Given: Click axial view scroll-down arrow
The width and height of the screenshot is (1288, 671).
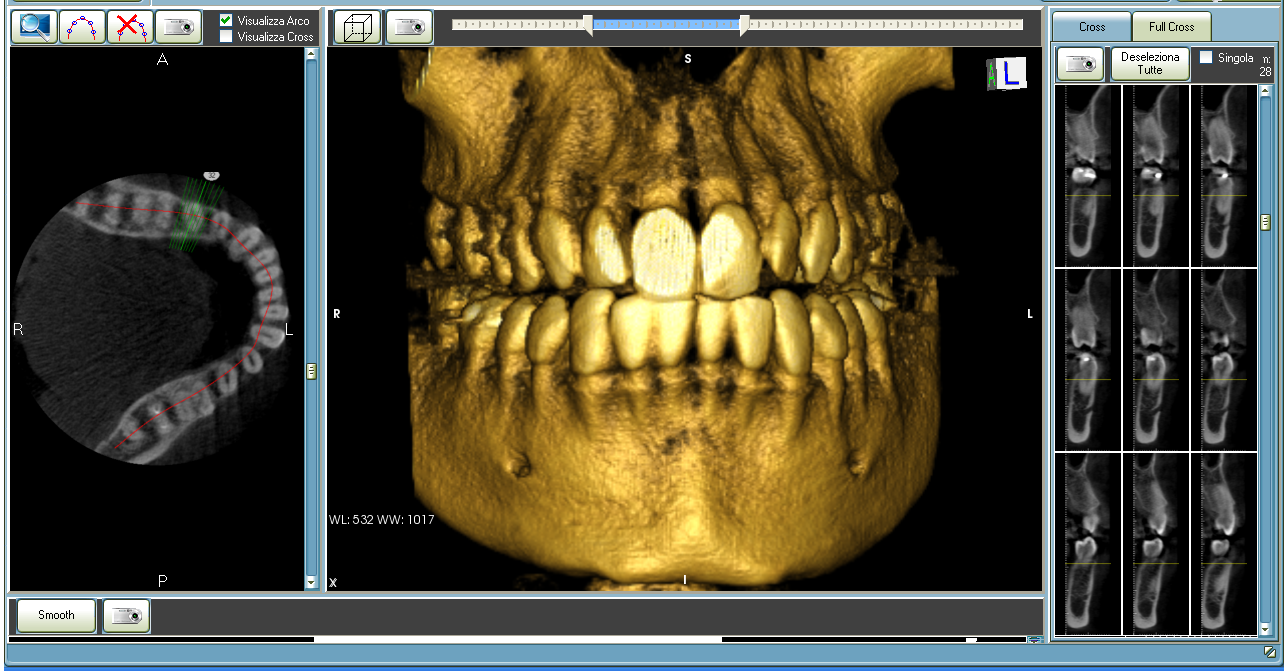Looking at the screenshot, I should (x=311, y=581).
